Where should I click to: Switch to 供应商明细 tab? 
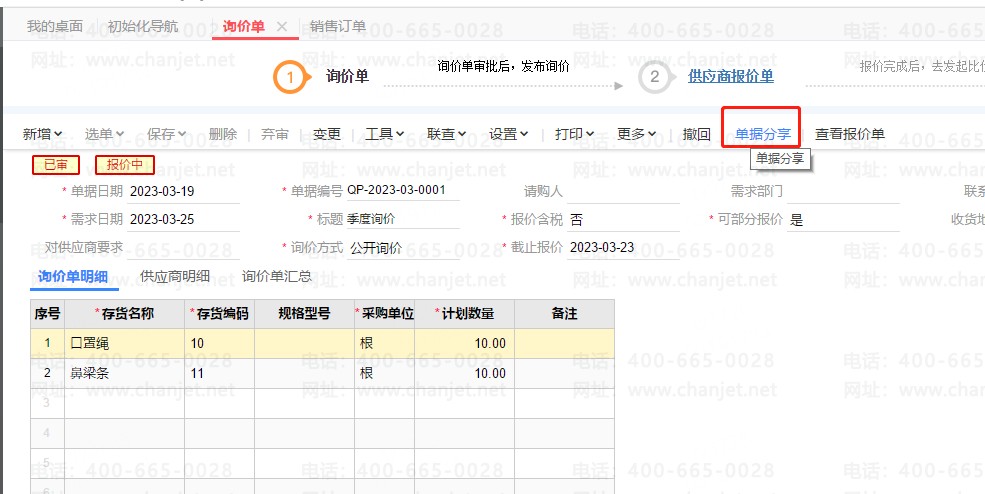click(175, 276)
